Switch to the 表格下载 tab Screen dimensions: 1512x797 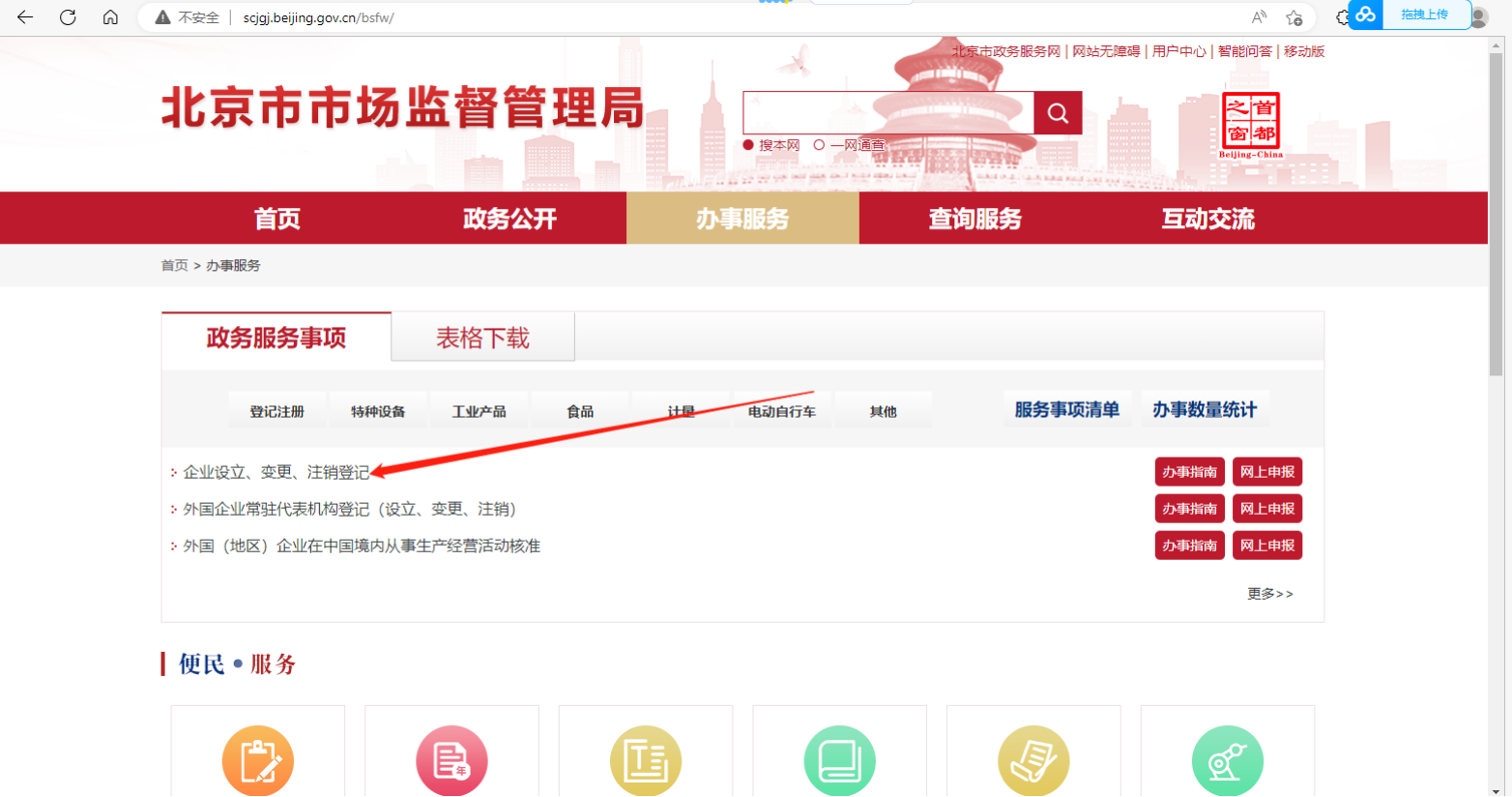(482, 336)
